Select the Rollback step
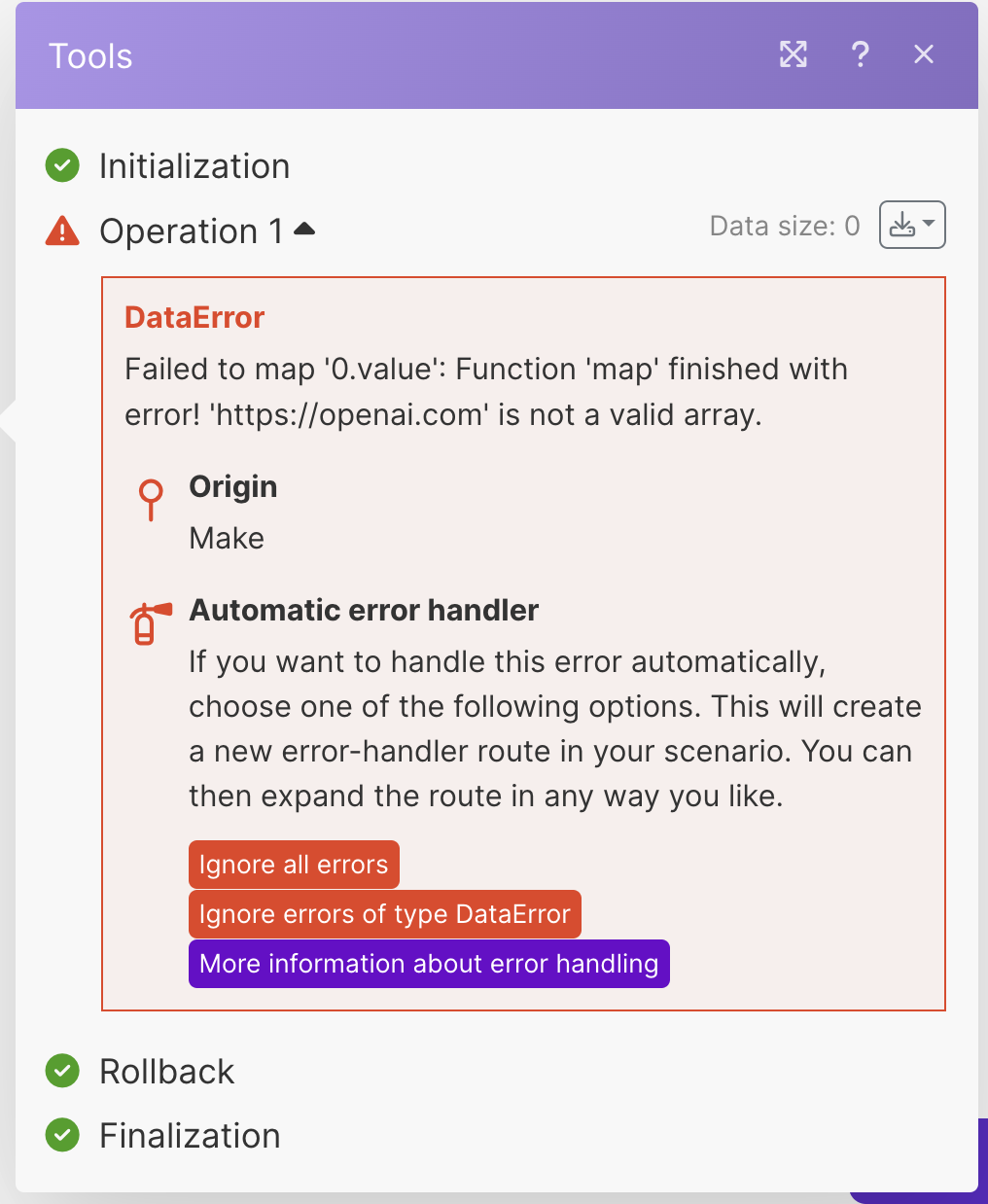Viewport: 988px width, 1204px height. pyautogui.click(x=167, y=1072)
